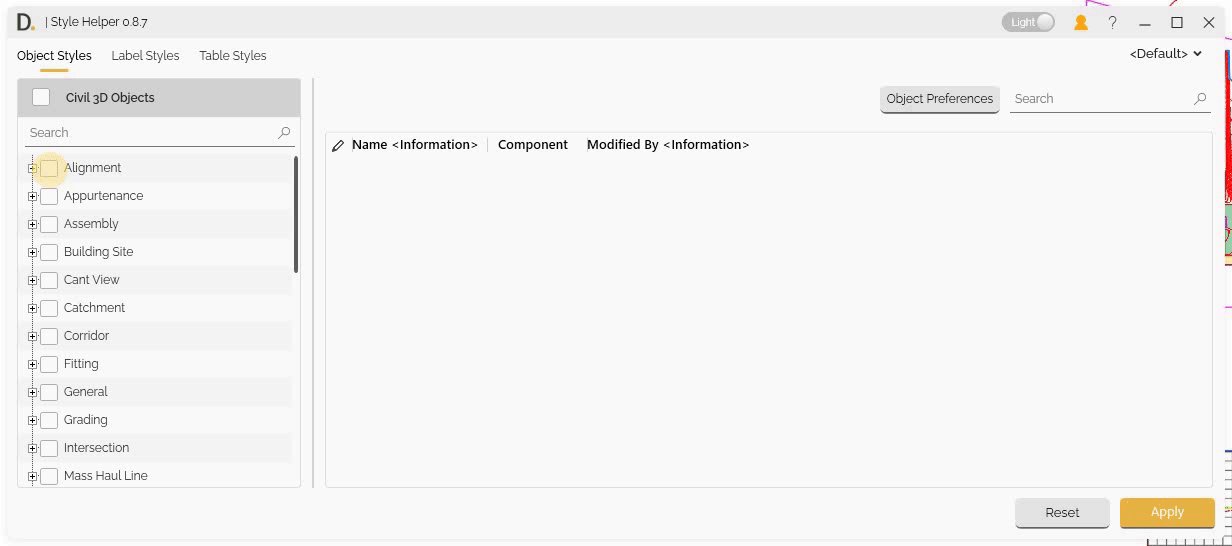The width and height of the screenshot is (1232, 546).
Task: Click magnifier icon in right search box
Action: [x=1200, y=99]
